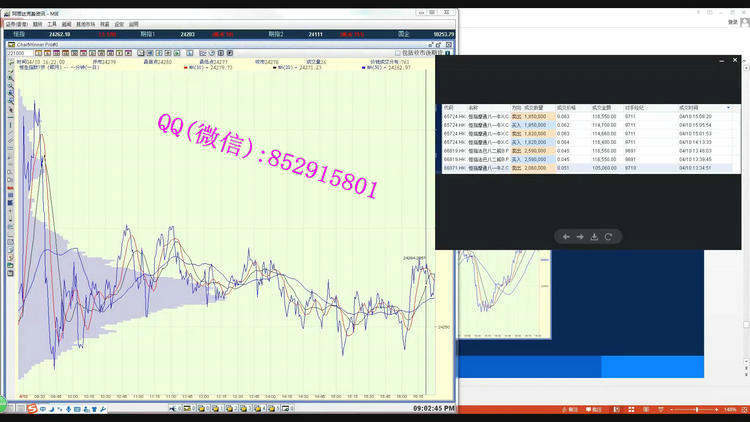750x422 pixels.
Task: Click the orange Sogou icon on the taskbar
Action: coord(32,408)
